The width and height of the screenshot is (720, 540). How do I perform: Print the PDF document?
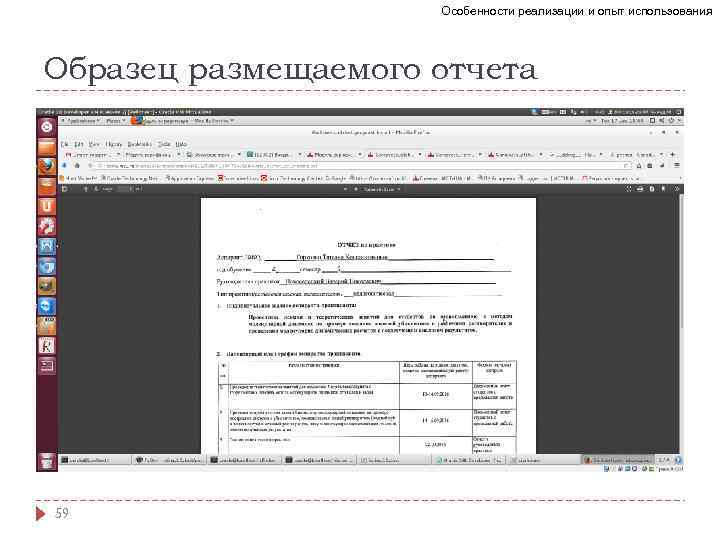click(x=640, y=189)
